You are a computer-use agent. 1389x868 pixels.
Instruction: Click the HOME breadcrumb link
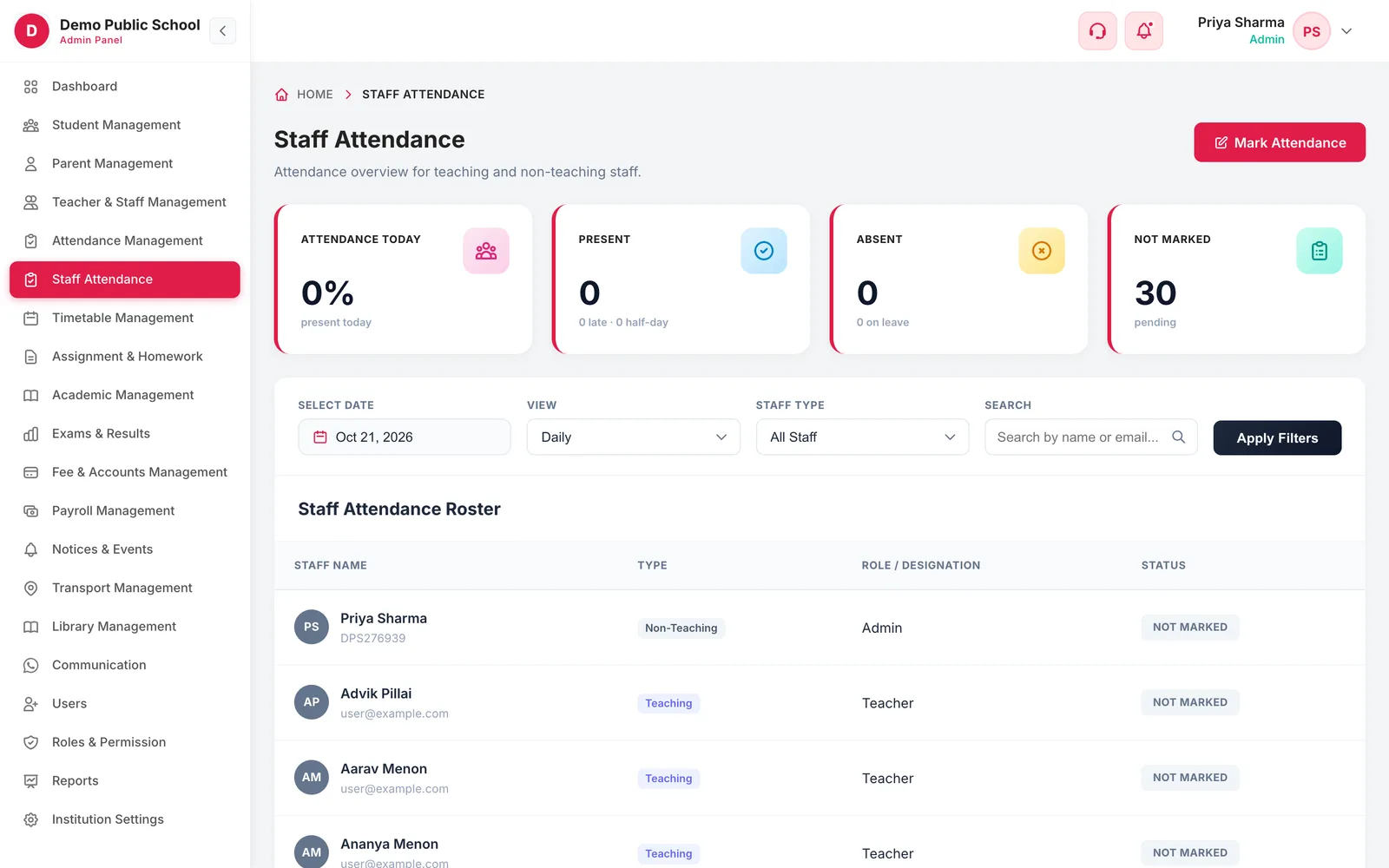point(315,95)
